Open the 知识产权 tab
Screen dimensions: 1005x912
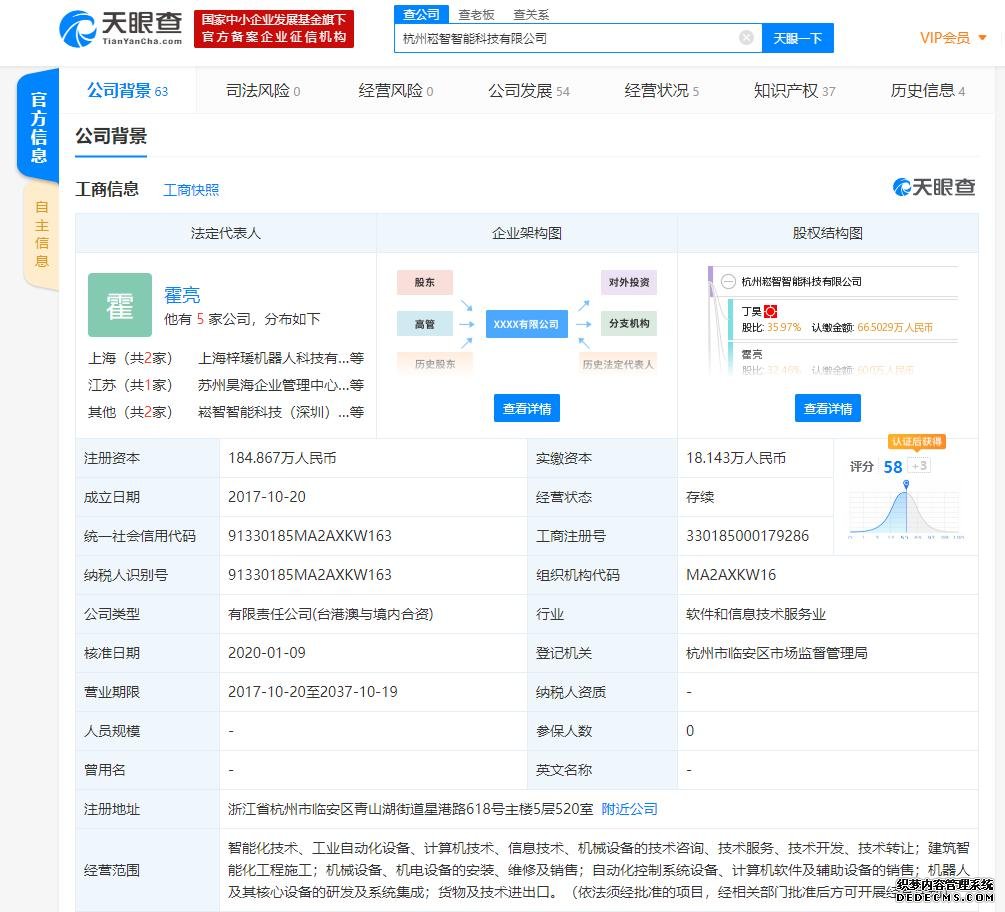pos(795,91)
